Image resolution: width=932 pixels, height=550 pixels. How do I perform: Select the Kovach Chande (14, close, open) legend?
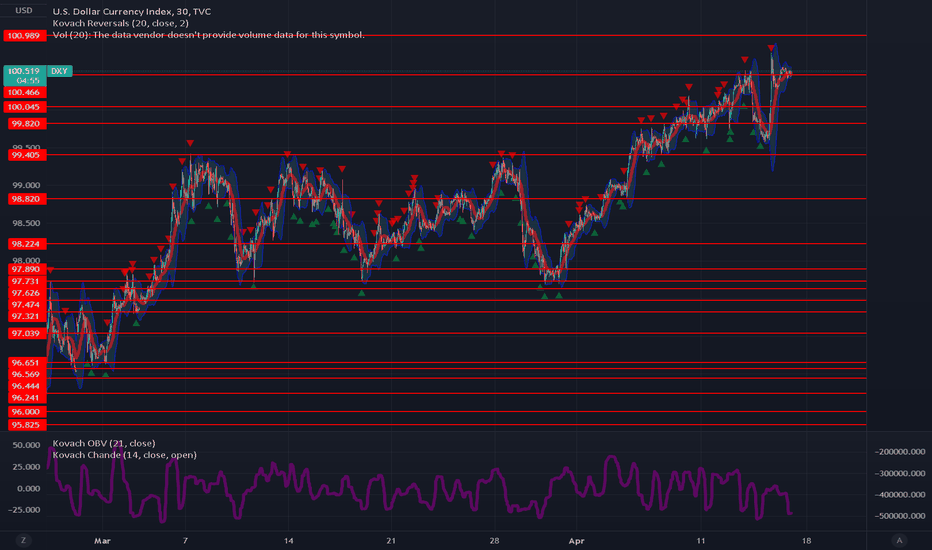(x=125, y=454)
